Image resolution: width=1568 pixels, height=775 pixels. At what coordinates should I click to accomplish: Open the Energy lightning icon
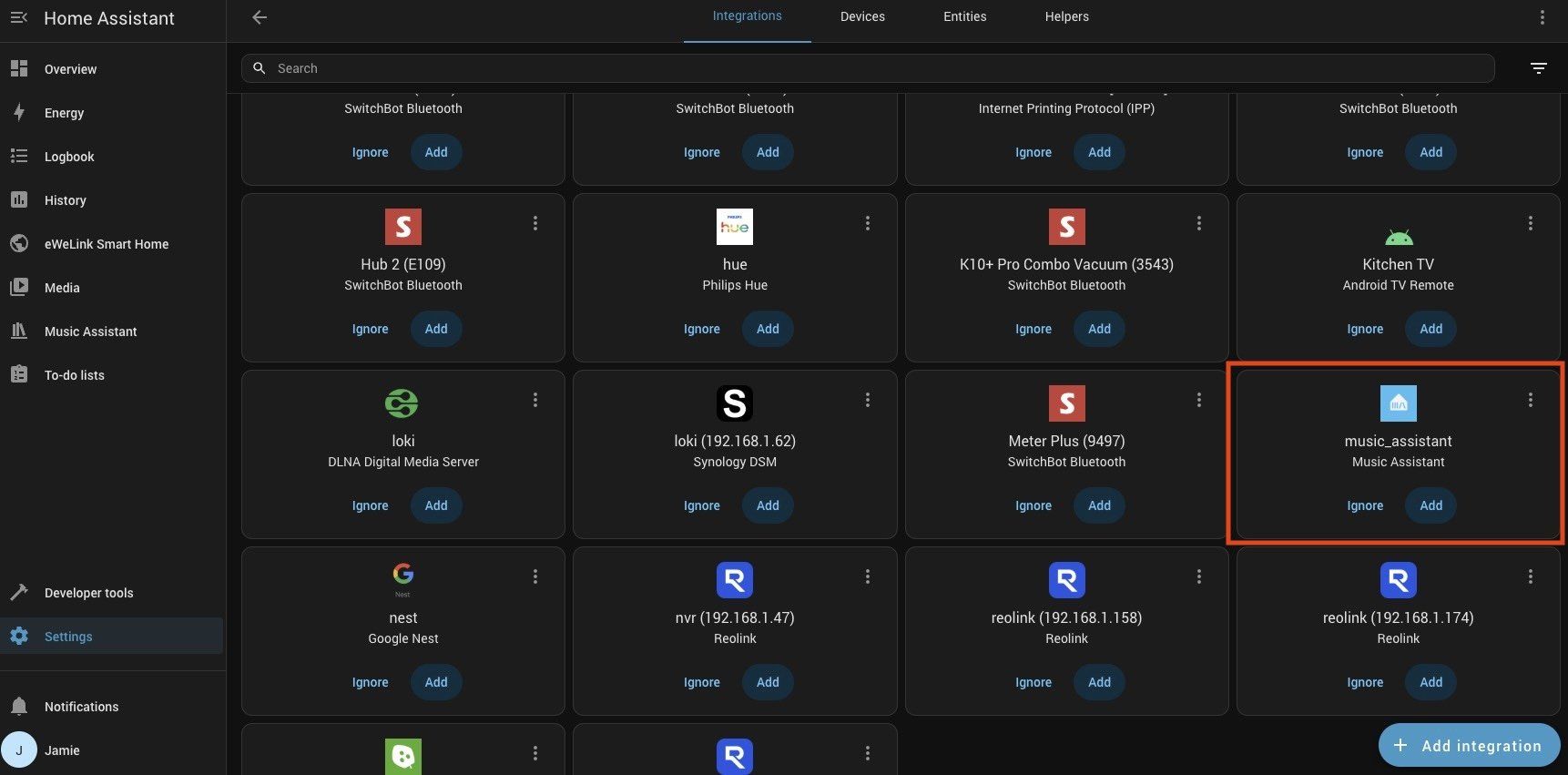pos(19,113)
